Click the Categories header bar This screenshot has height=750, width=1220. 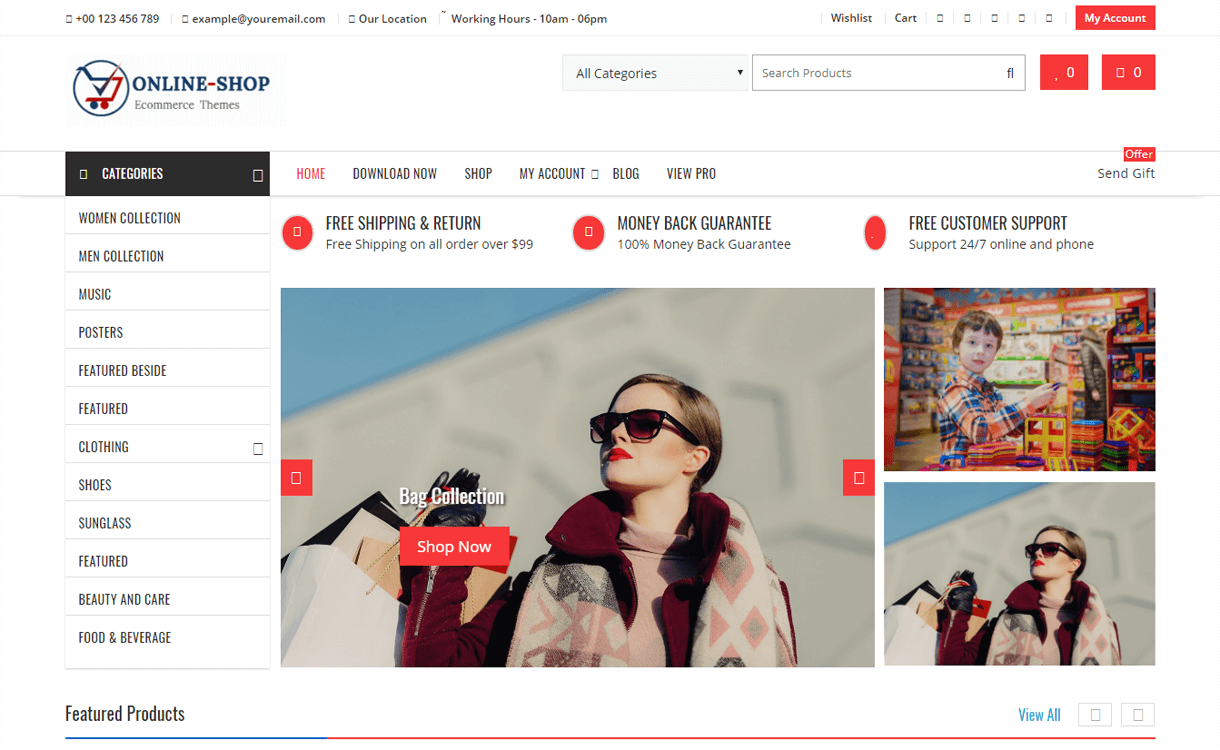(167, 174)
